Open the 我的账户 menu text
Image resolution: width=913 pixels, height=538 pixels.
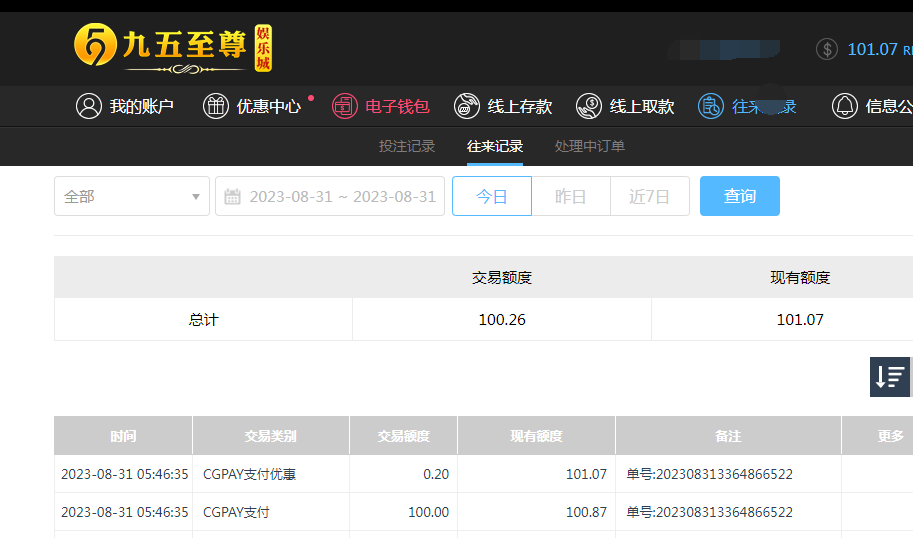[141, 106]
